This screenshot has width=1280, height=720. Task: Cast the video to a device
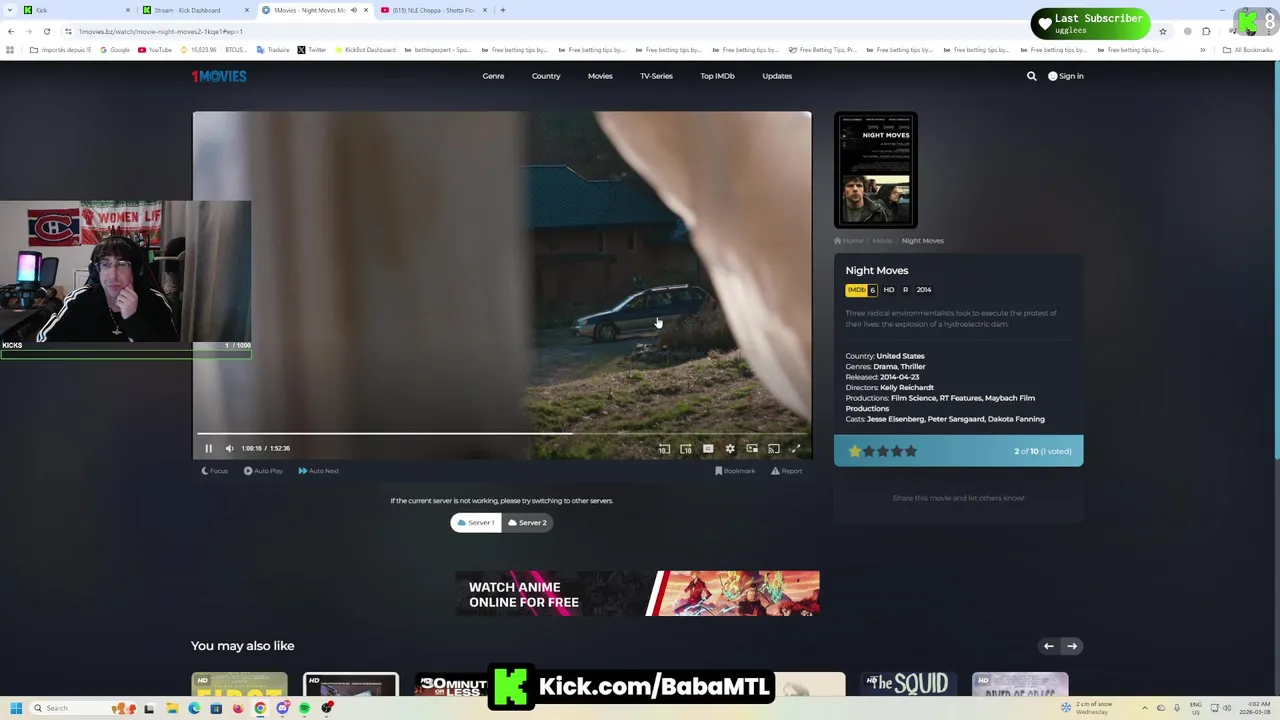(x=774, y=449)
